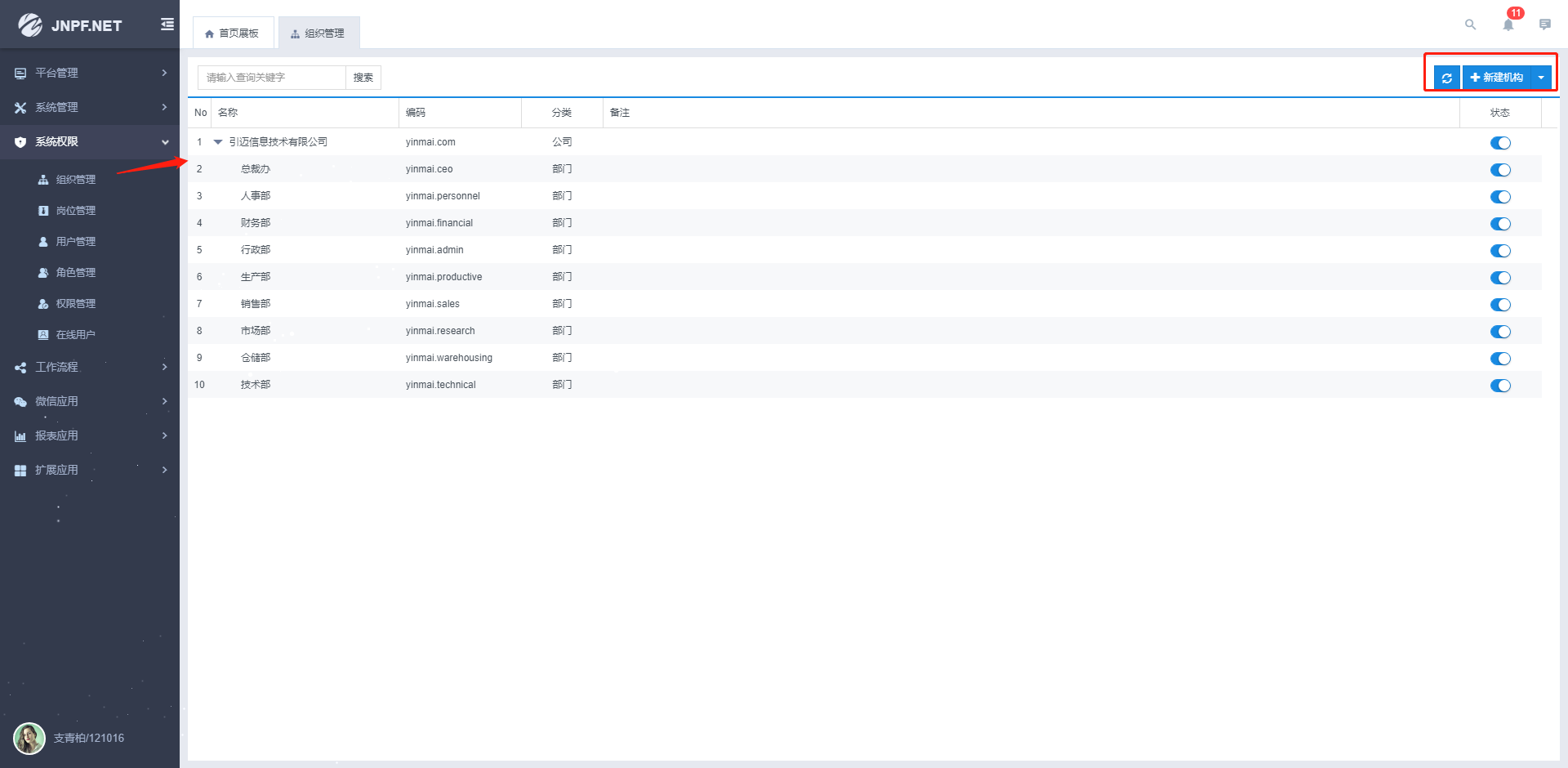
Task: Expand the 系统管理 menu chevron
Action: [164, 107]
